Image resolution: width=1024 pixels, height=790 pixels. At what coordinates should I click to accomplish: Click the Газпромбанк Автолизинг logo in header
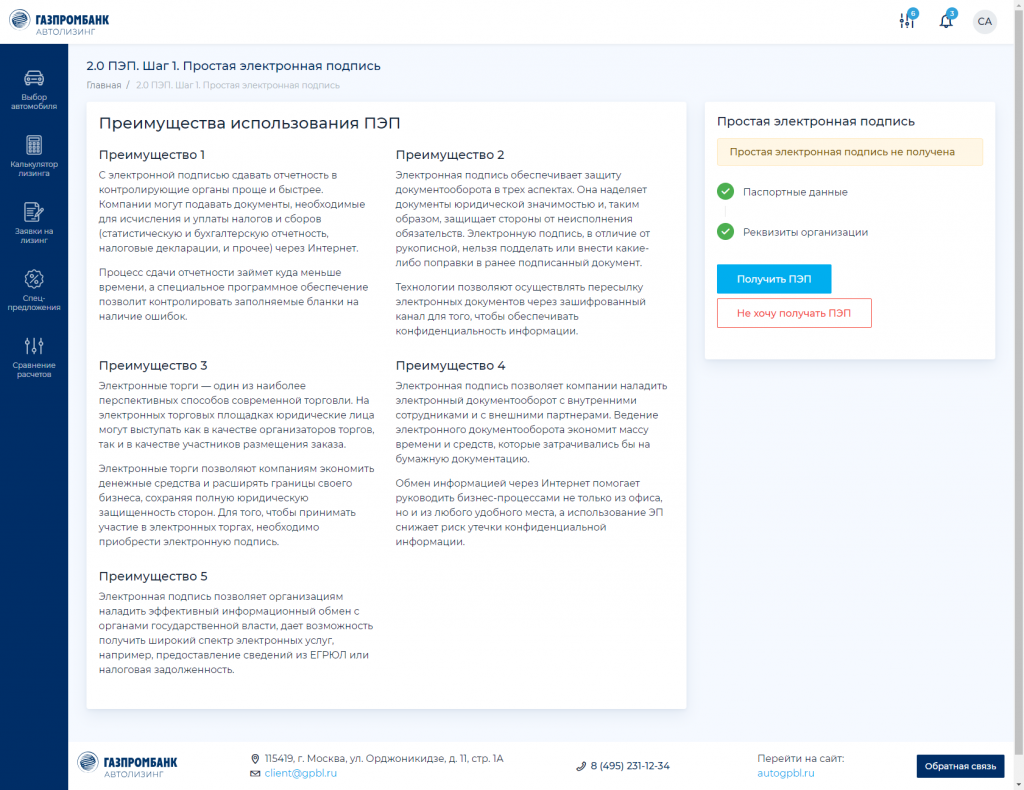[x=59, y=22]
